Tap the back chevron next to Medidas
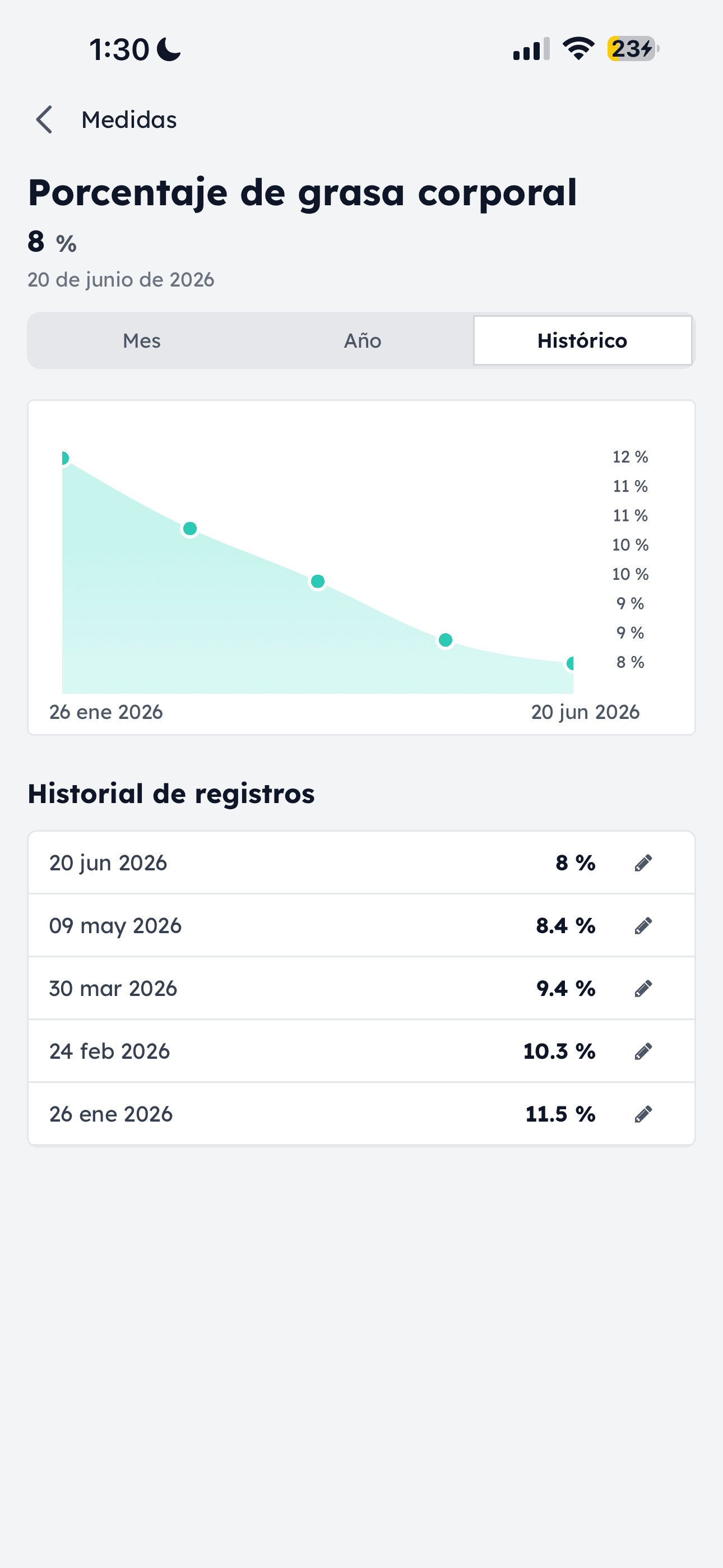 [44, 119]
